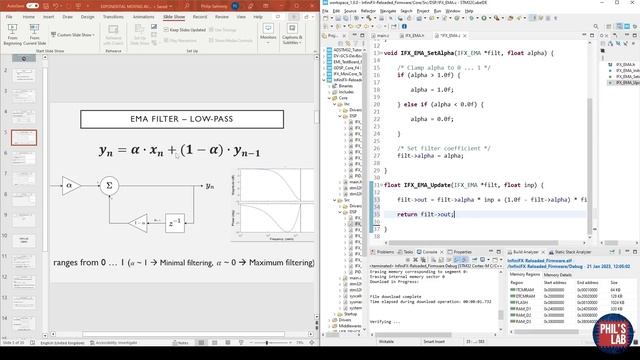
Task: Click the Collapse All icon in Project Explorer
Action: 341,43
